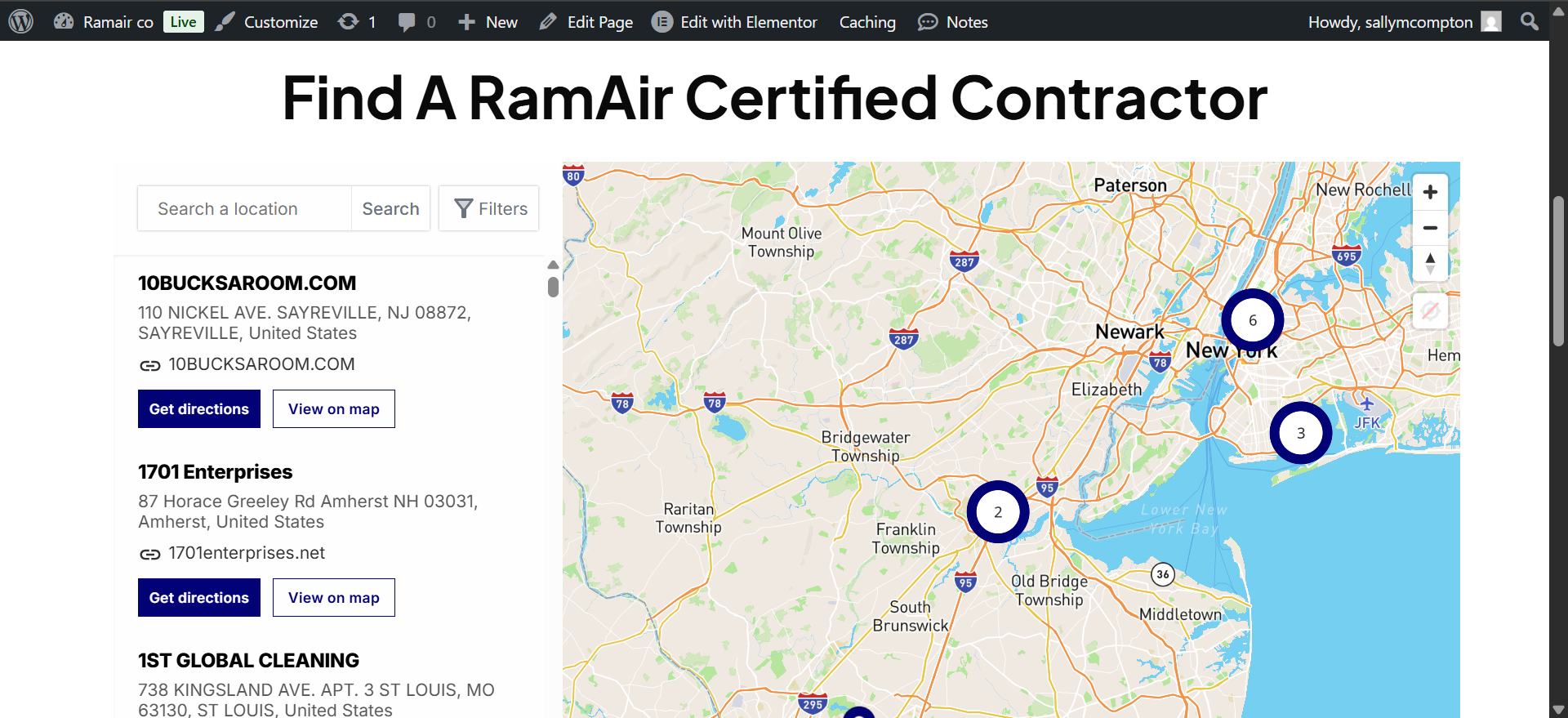The height and width of the screenshot is (718, 1568).
Task: Open the Filters panel
Action: click(x=489, y=209)
